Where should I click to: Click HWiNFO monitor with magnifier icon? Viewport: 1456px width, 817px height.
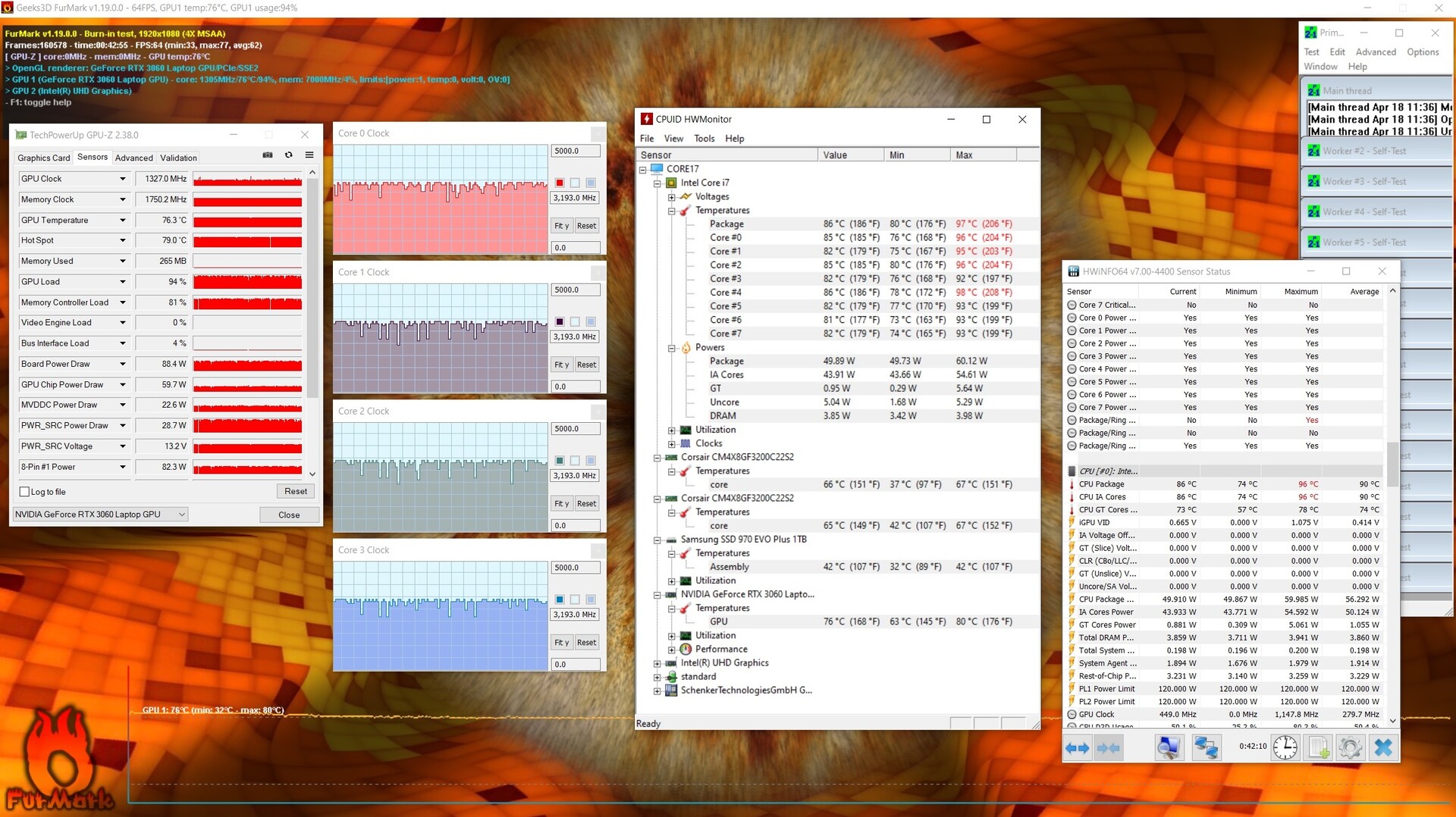pos(1169,747)
